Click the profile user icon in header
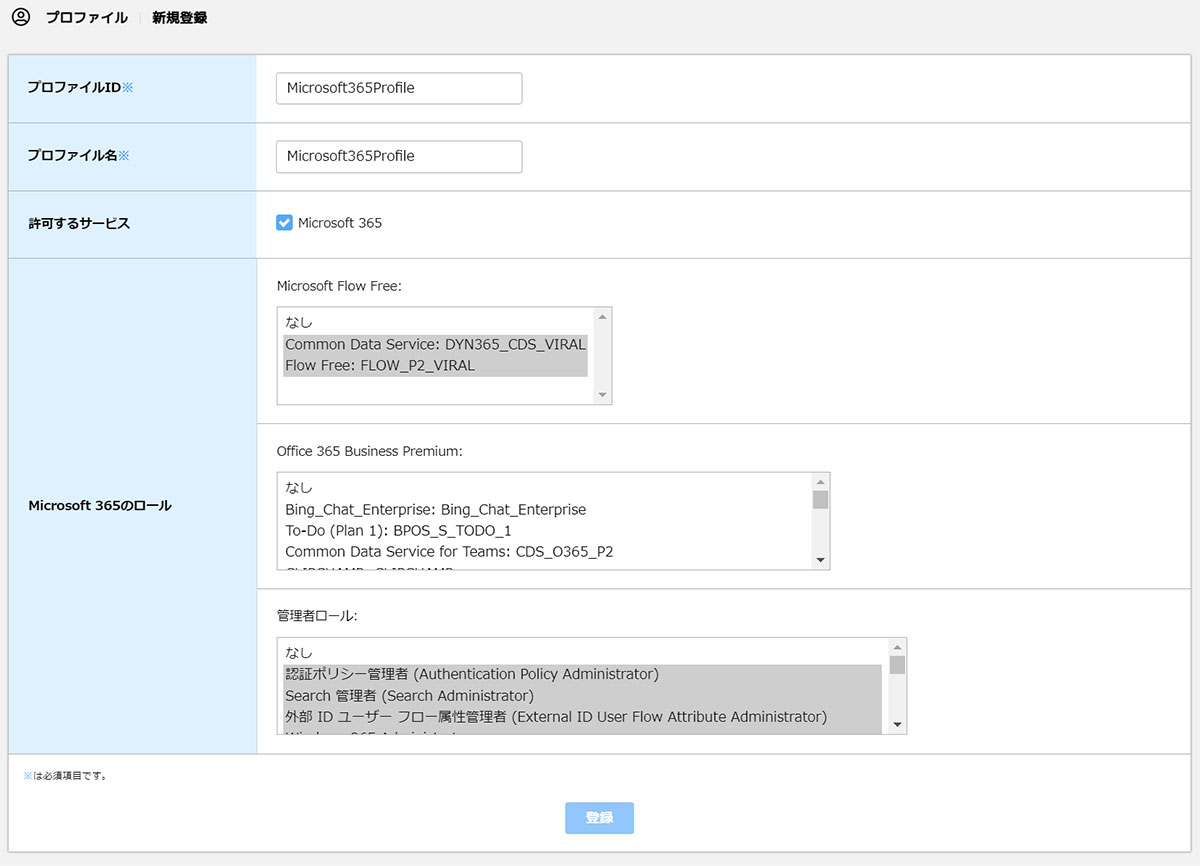 (20, 17)
